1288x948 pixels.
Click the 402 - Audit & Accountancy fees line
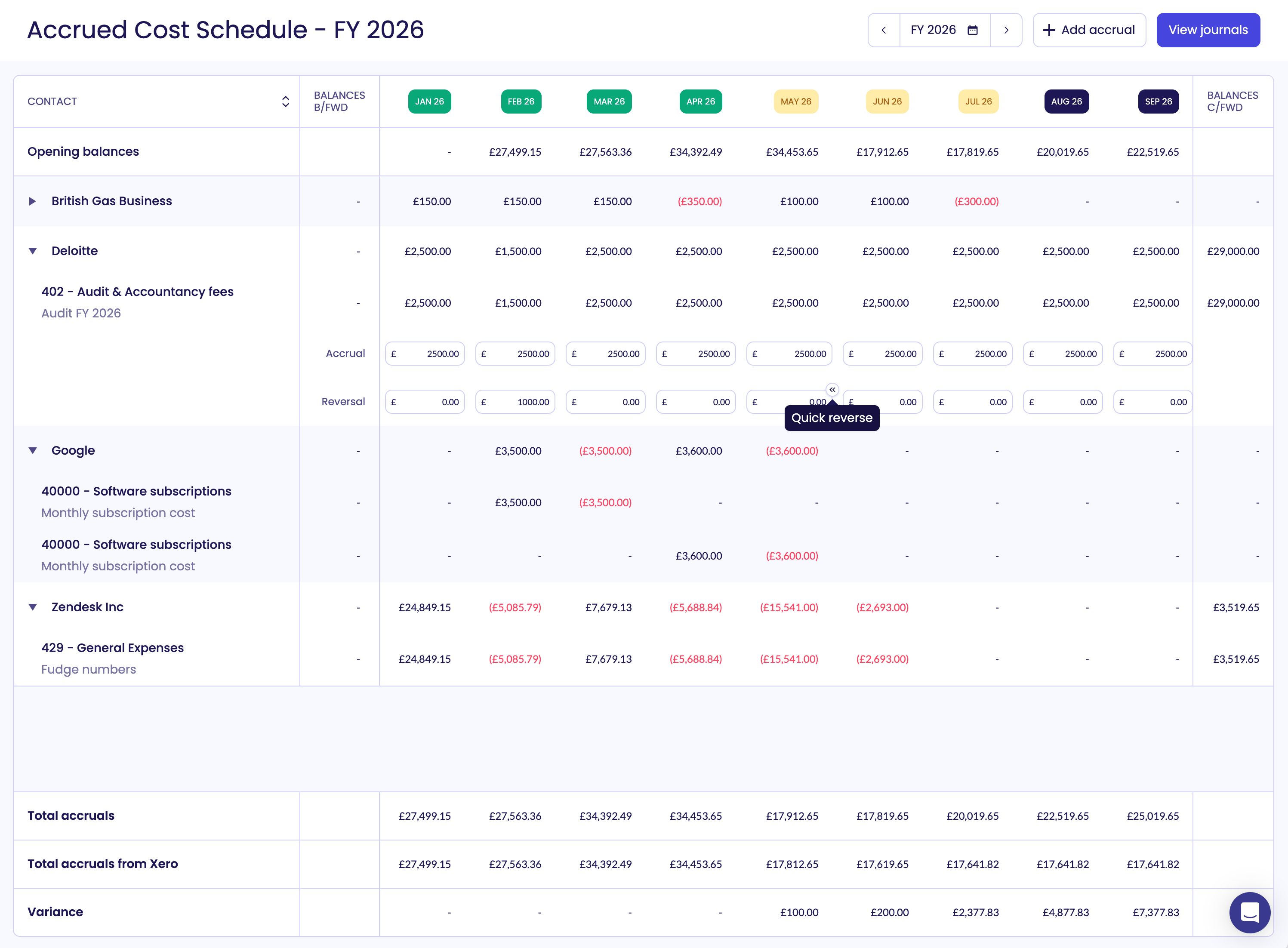click(x=137, y=292)
